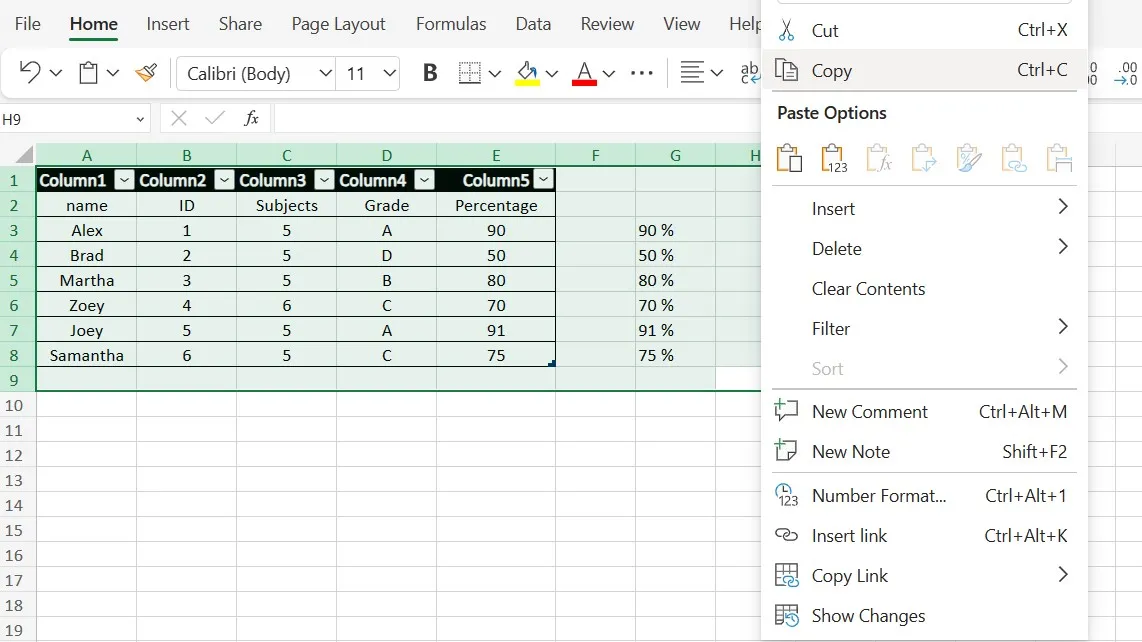Image resolution: width=1142 pixels, height=642 pixels.
Task: Open the Column1 filter dropdown
Action: (125, 180)
